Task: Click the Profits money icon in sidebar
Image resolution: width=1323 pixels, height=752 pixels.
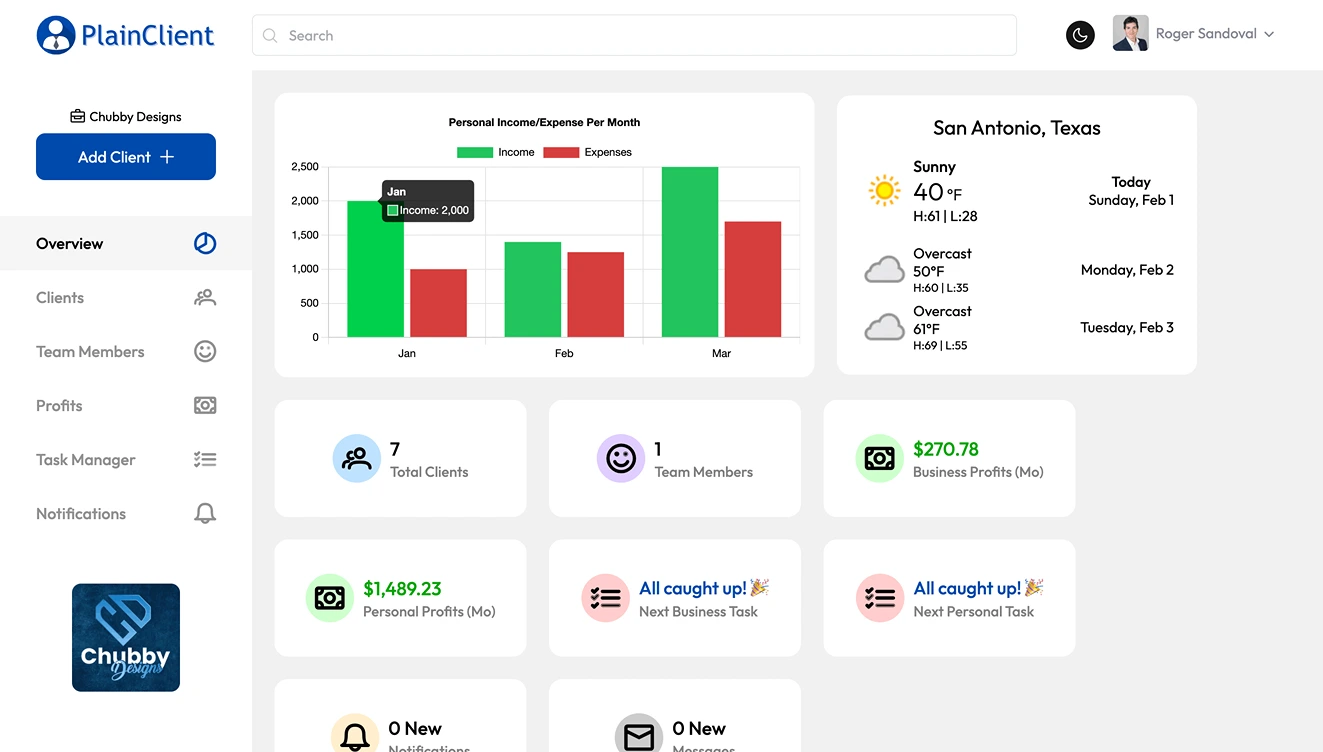Action: click(205, 405)
